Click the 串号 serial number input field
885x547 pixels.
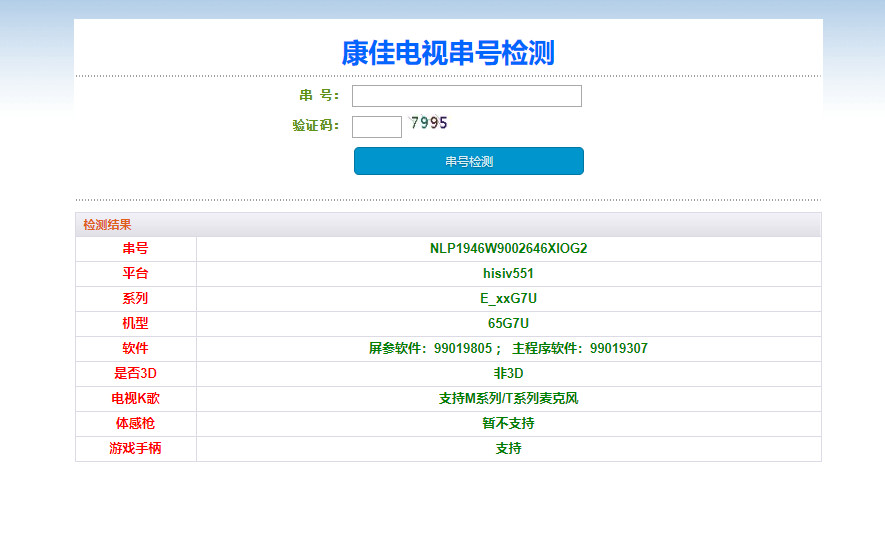[467, 96]
